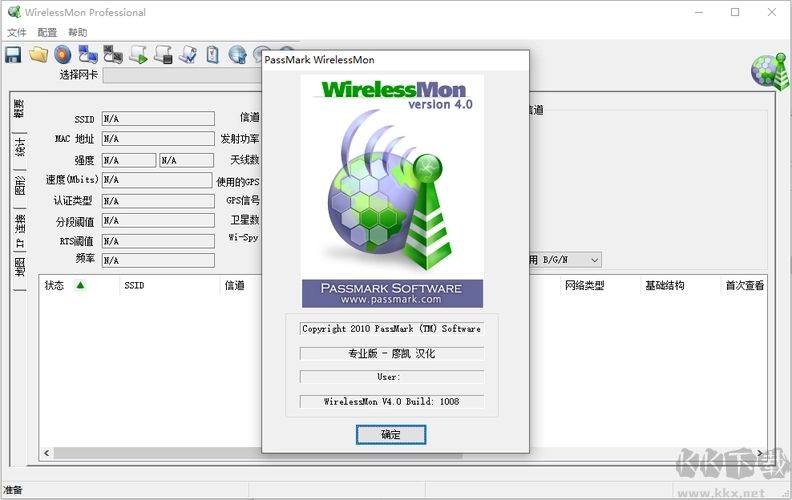792x500 pixels.
Task: Open the 文件 menu
Action: tap(17, 32)
